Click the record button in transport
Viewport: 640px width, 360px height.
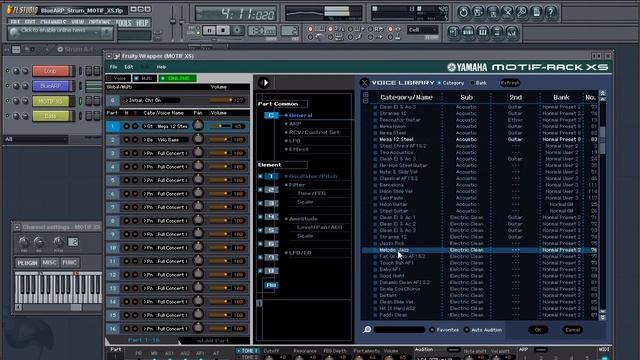[237, 30]
